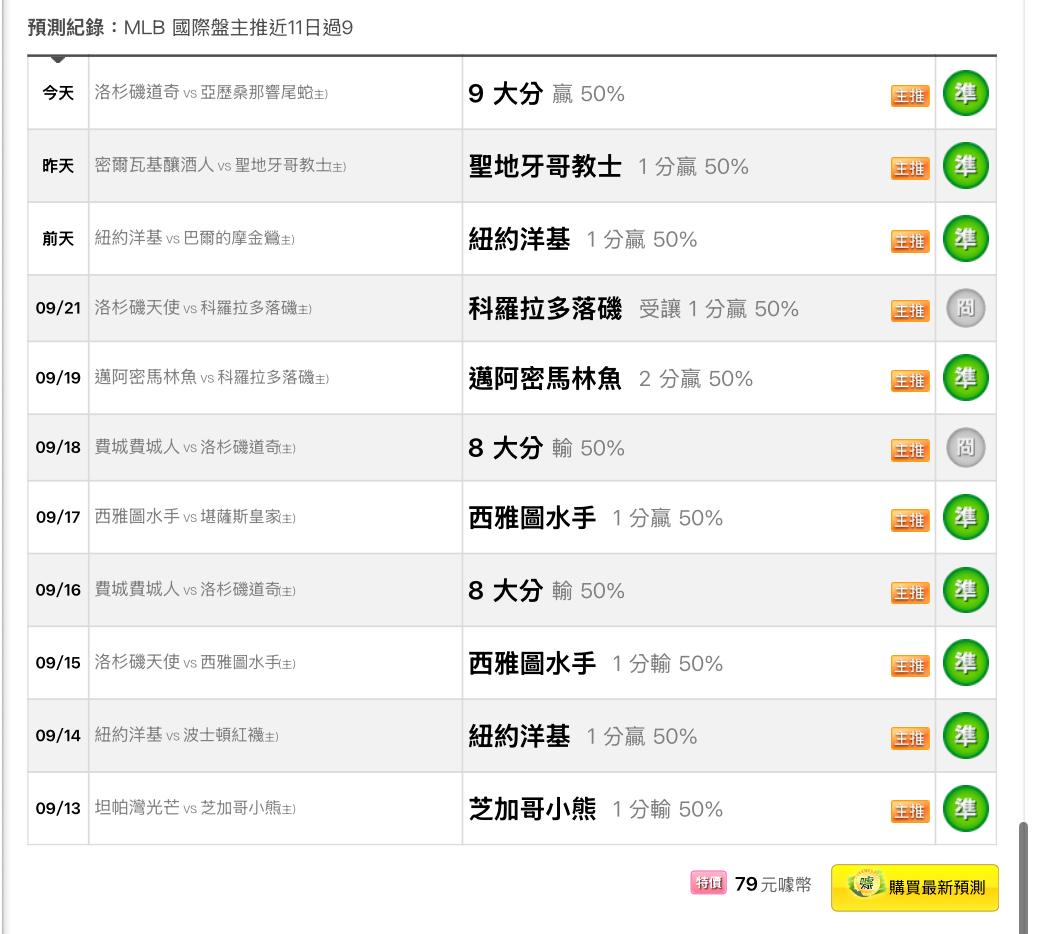Select the 前天 紐約洋基 1 分贏 prediction

click(x=583, y=239)
